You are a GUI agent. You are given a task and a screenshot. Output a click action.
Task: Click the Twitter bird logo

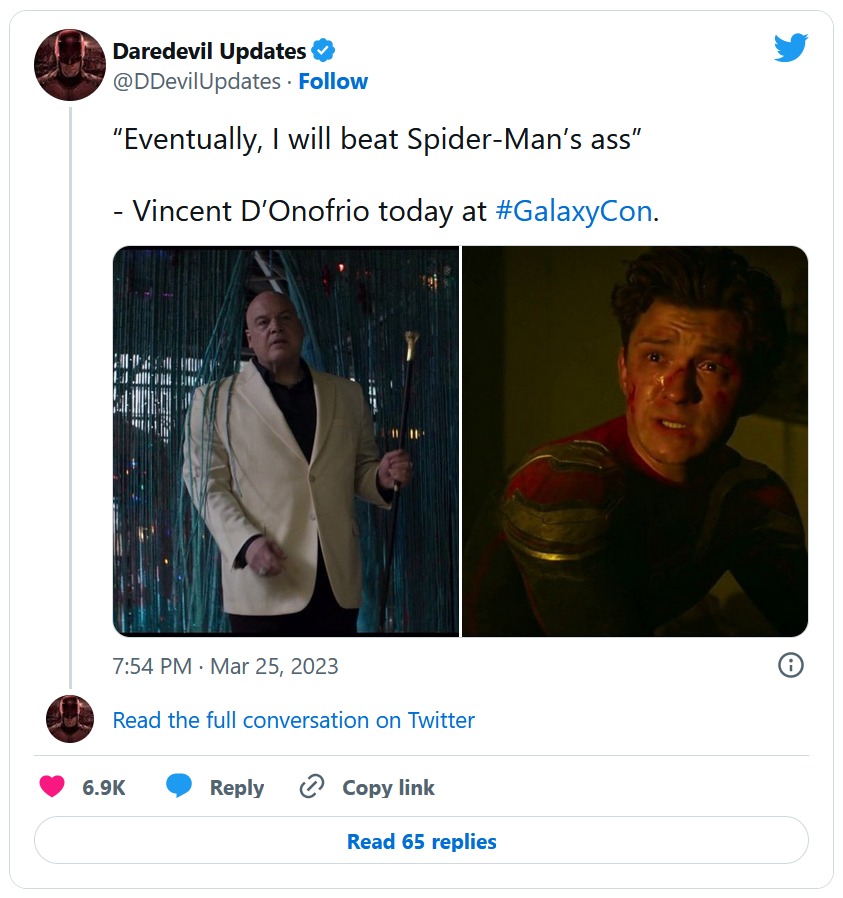[x=790, y=48]
